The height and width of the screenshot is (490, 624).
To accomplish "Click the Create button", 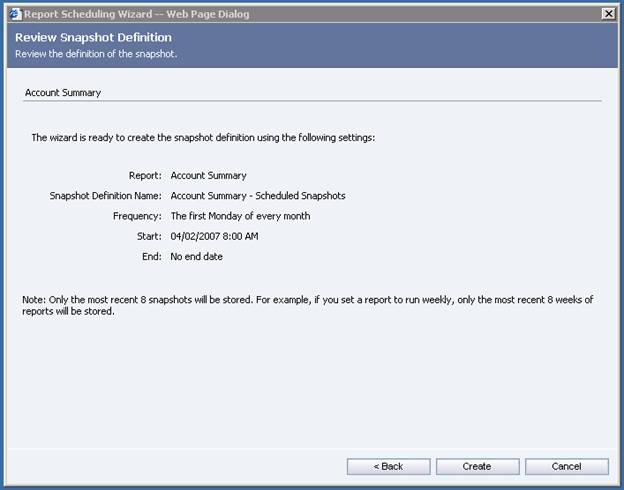I will click(476, 466).
